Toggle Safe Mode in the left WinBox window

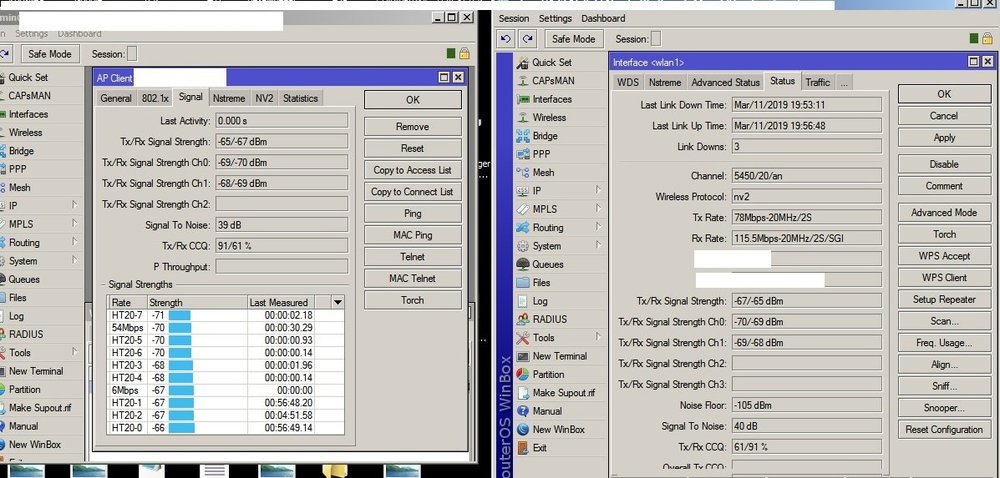tap(46, 54)
